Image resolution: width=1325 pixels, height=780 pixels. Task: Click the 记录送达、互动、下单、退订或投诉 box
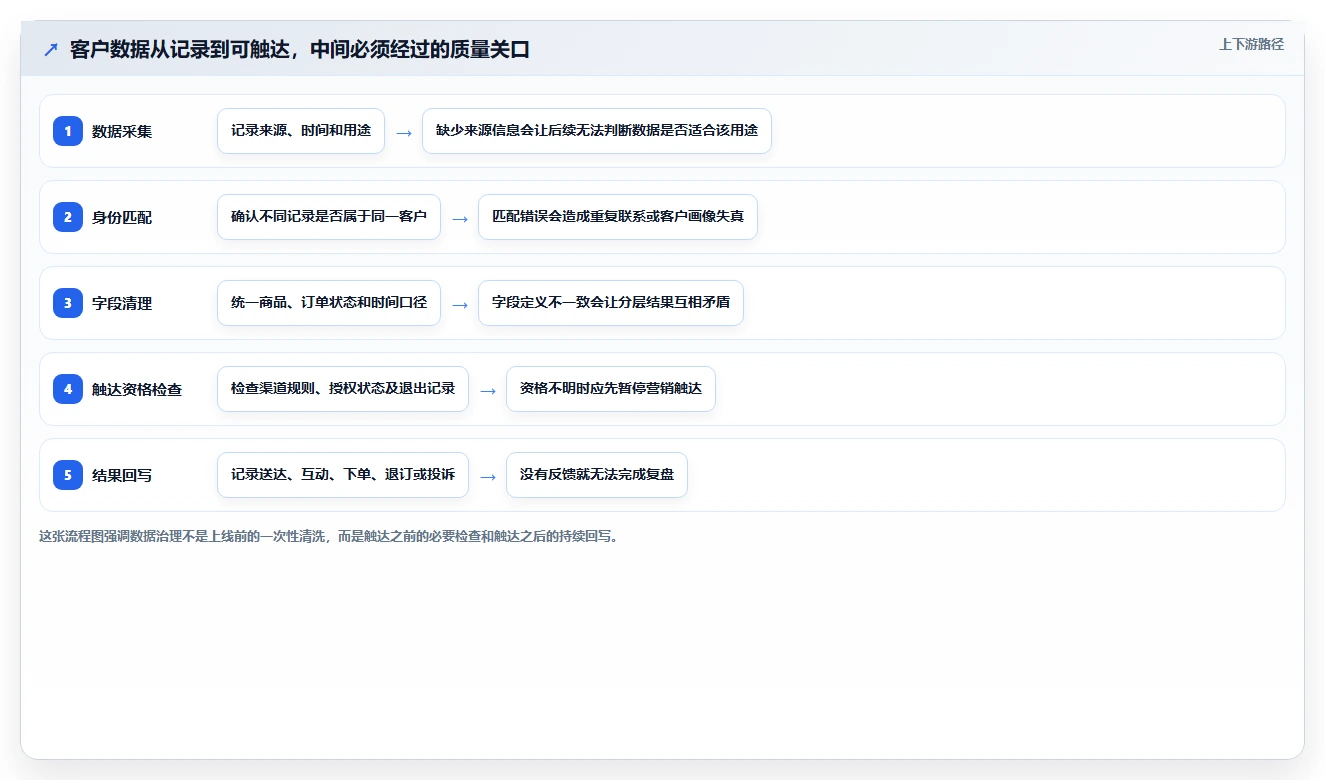point(343,475)
